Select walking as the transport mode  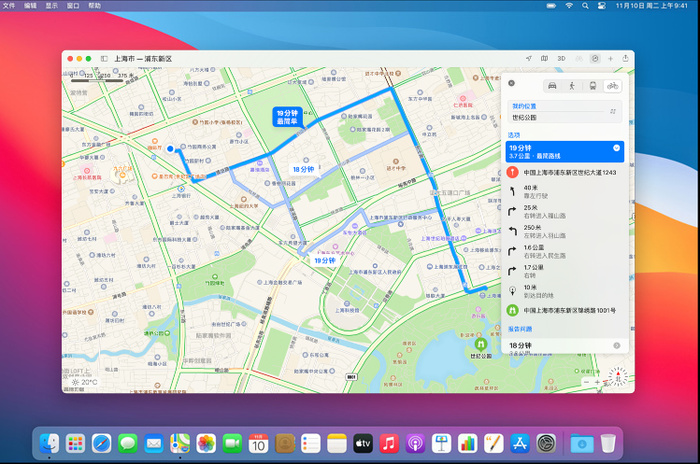tap(572, 86)
